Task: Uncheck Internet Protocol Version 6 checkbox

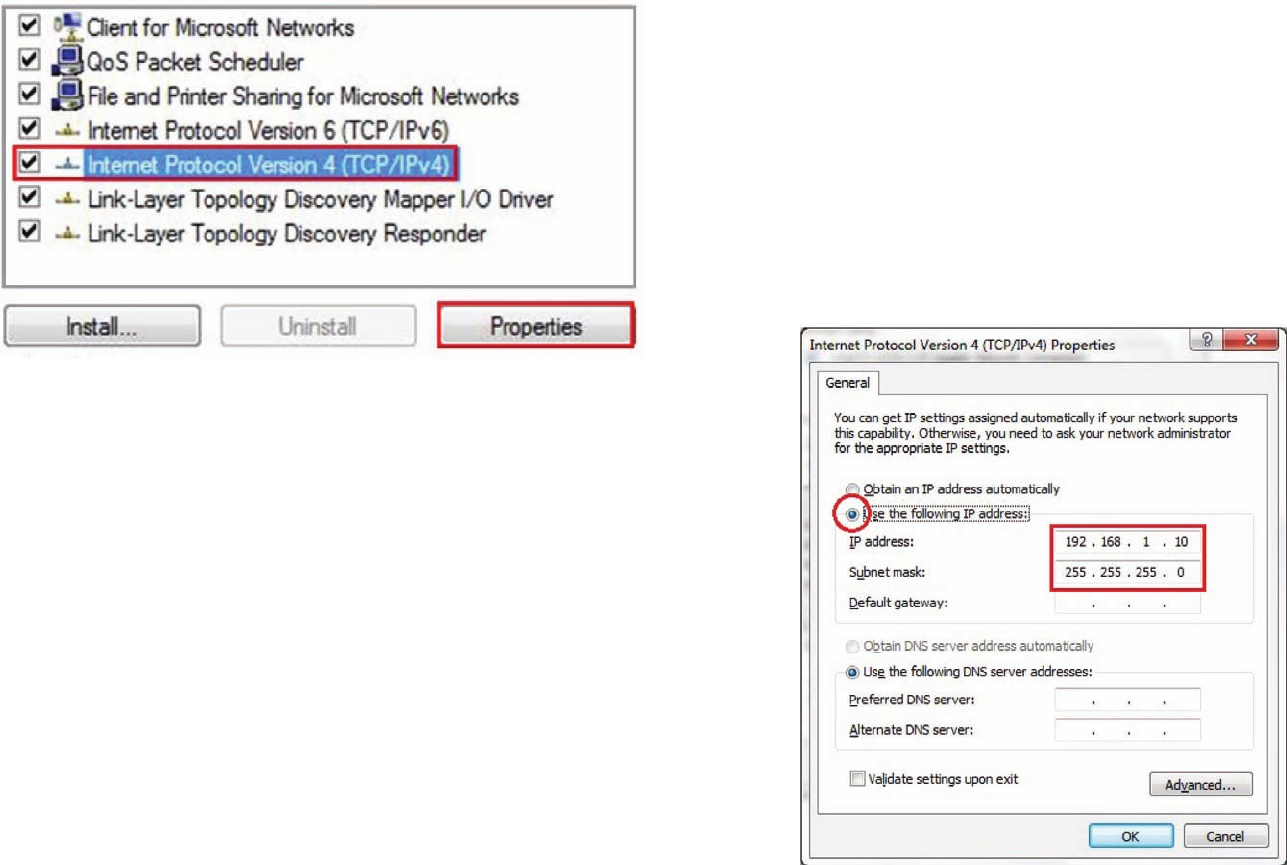Action: coord(30,130)
